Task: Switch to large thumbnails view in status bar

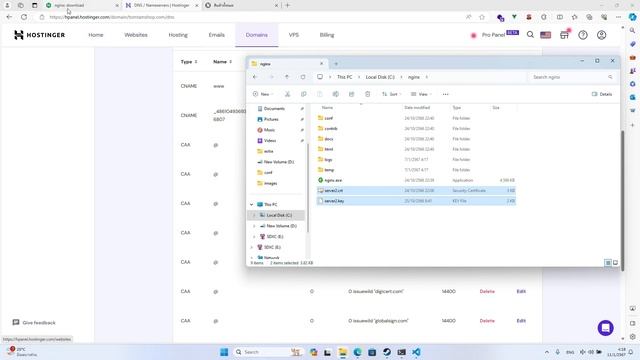Action: [615, 263]
